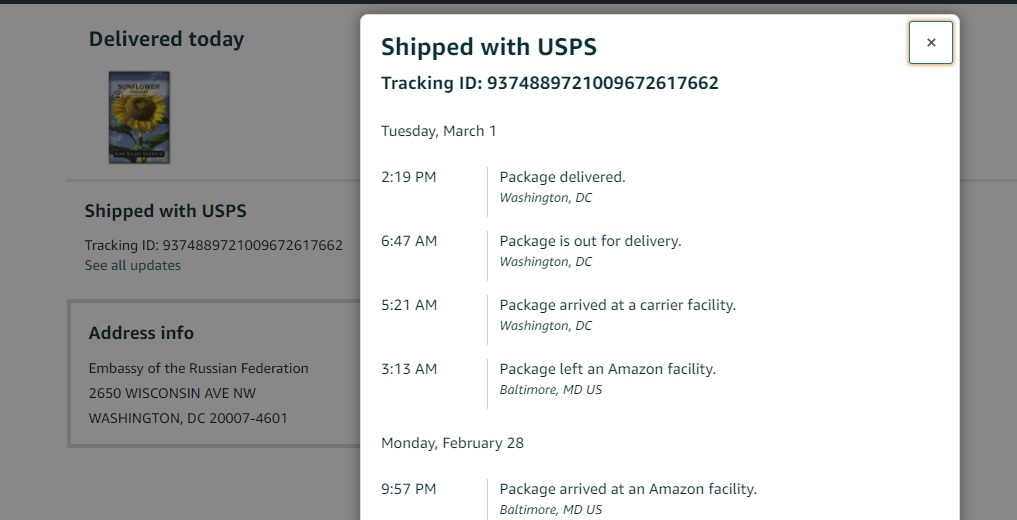
Task: Close the USPS tracking popup
Action: click(930, 43)
